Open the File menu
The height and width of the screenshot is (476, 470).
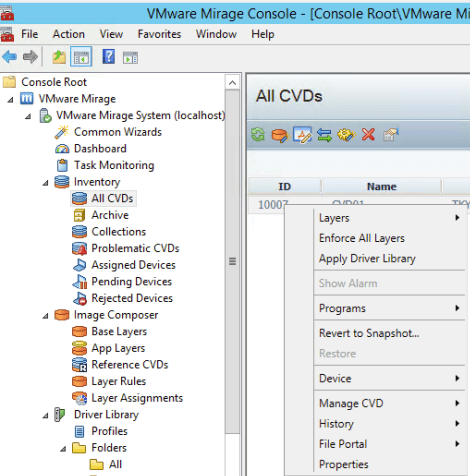29,34
